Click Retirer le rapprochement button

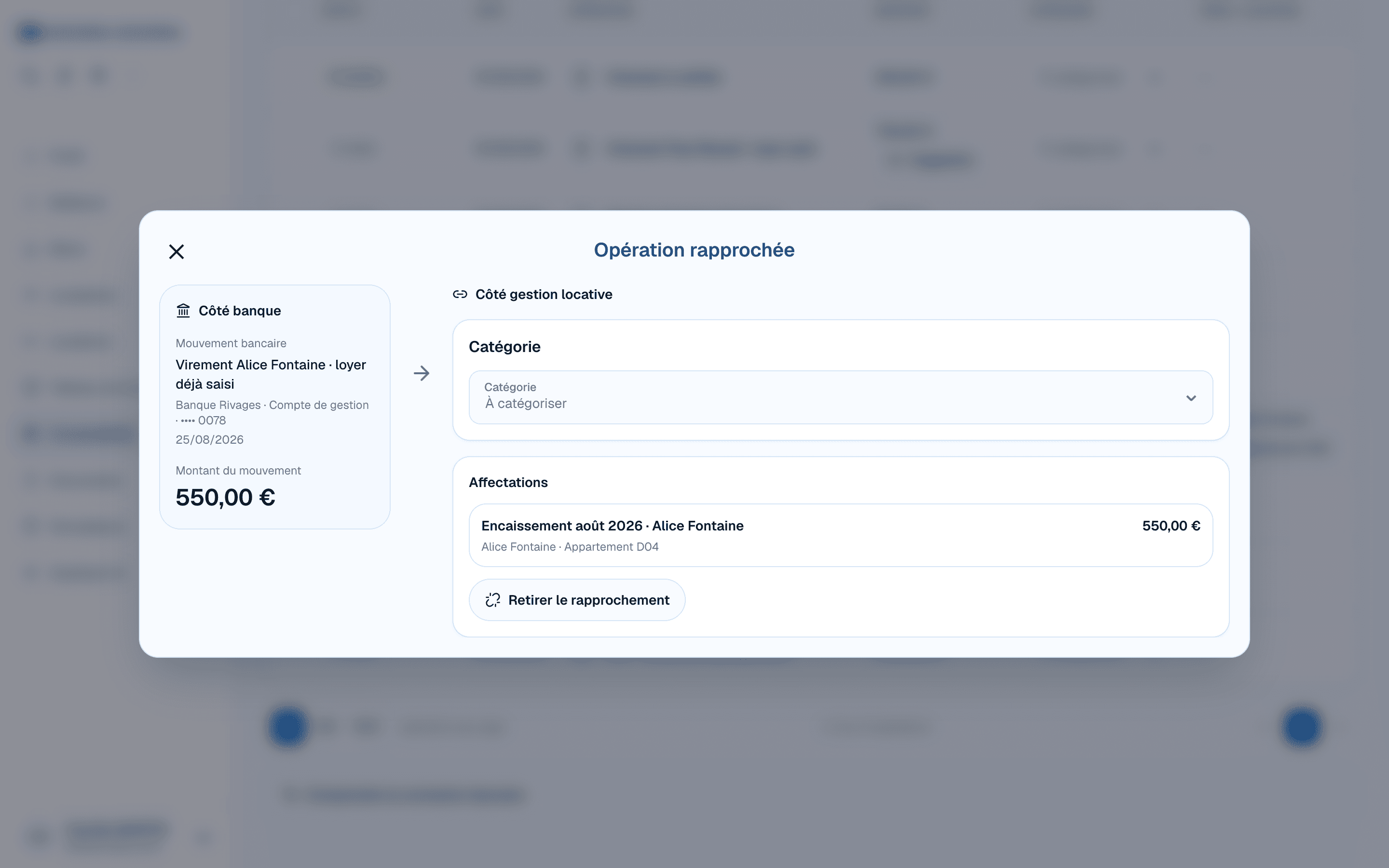(x=577, y=600)
